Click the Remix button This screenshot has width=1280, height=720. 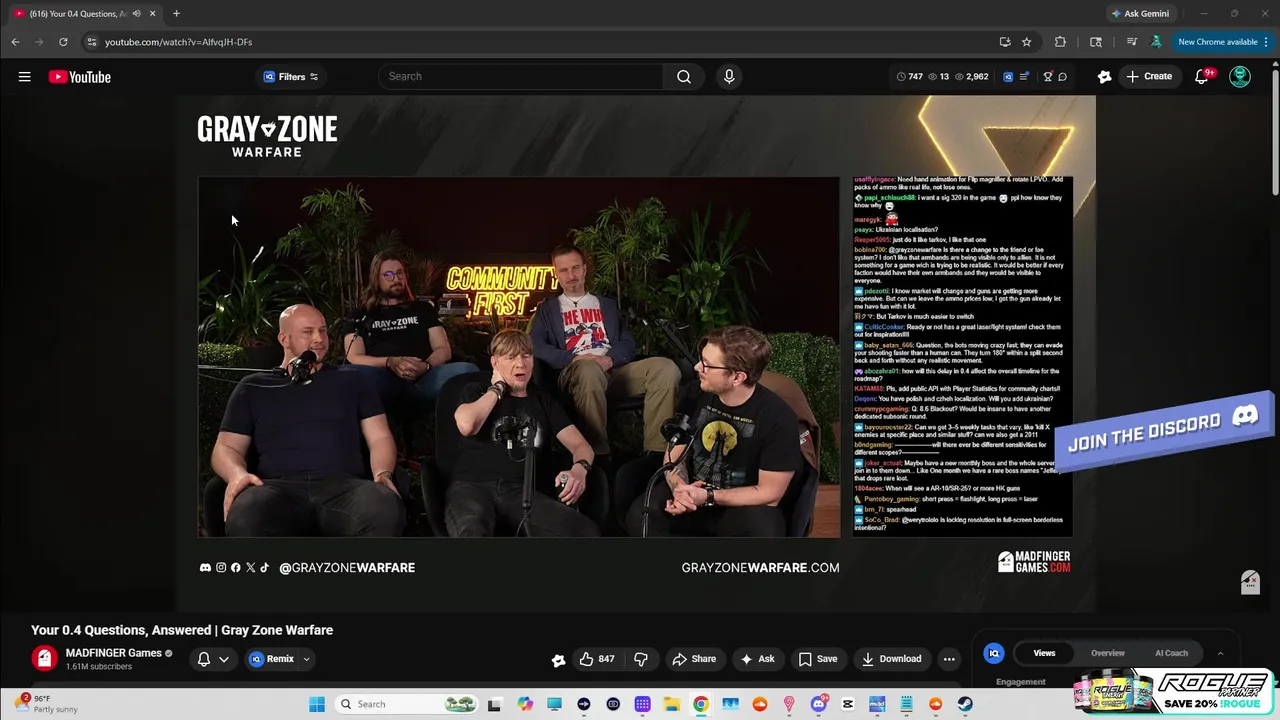click(x=271, y=659)
